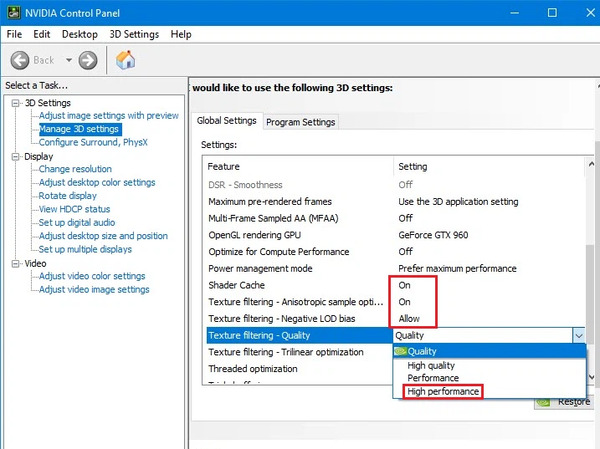
Task: Click the Setting column header
Action: pyautogui.click(x=489, y=167)
